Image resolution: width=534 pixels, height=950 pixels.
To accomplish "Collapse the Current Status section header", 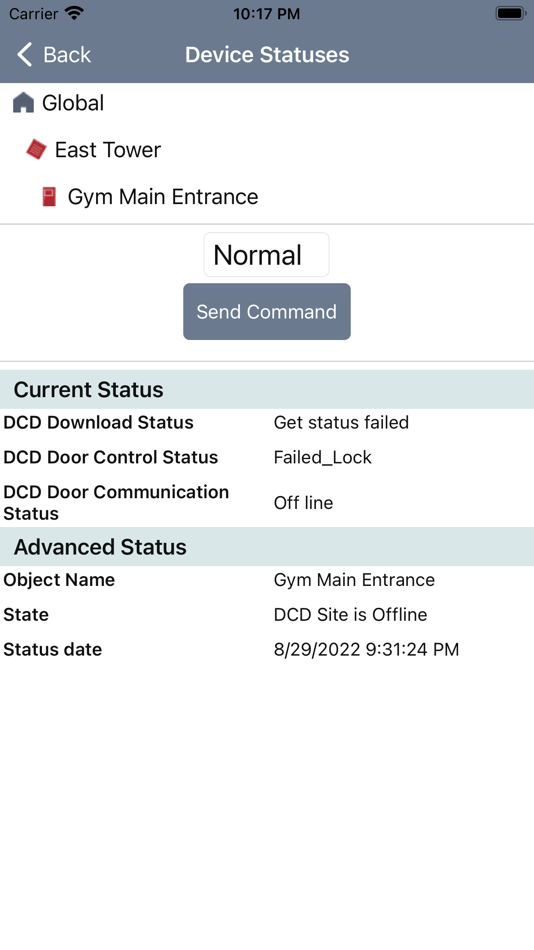I will click(x=267, y=389).
